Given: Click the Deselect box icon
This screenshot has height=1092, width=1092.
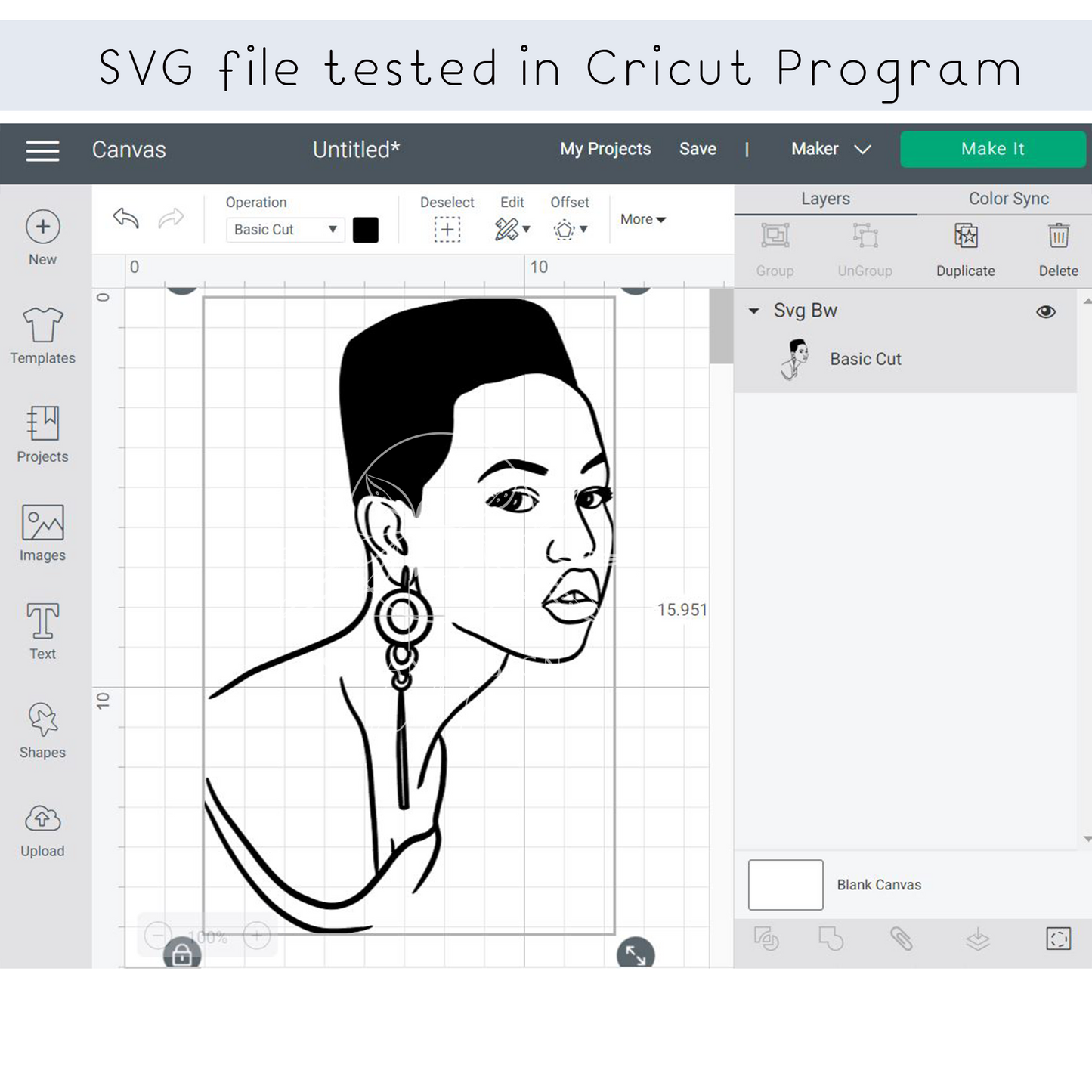Looking at the screenshot, I should (447, 230).
